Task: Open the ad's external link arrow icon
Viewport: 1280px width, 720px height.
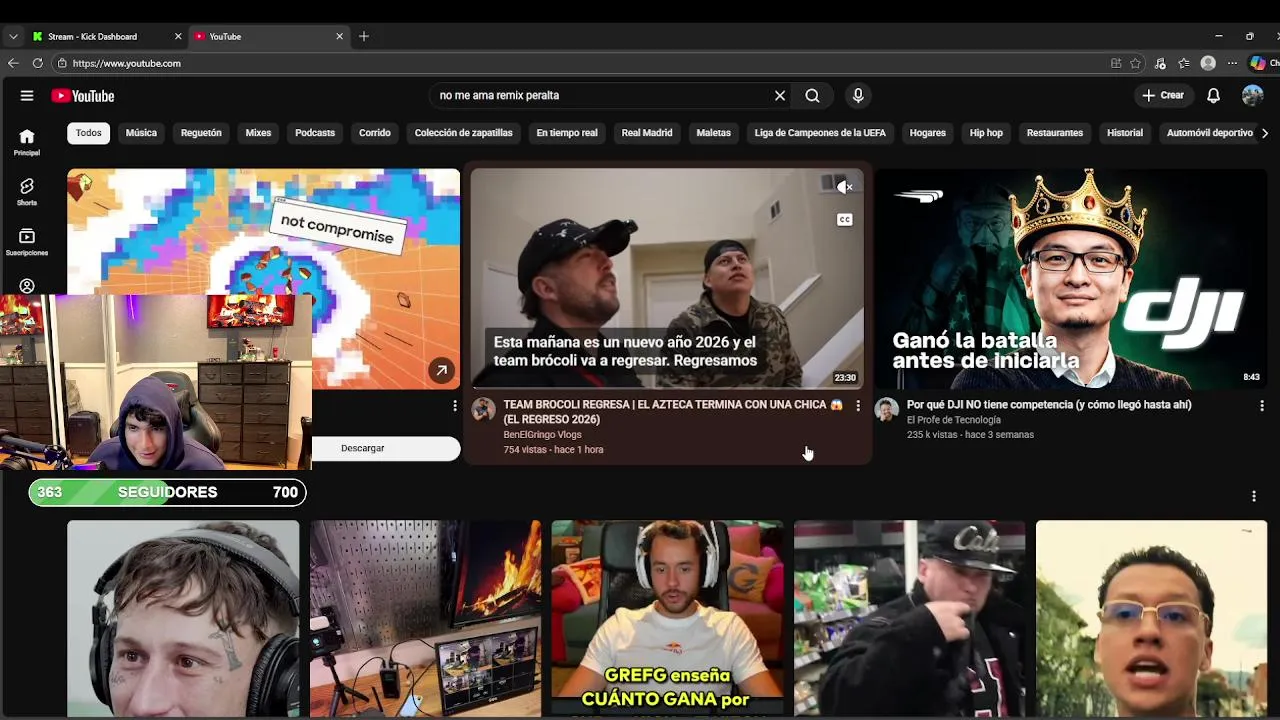Action: 441,371
